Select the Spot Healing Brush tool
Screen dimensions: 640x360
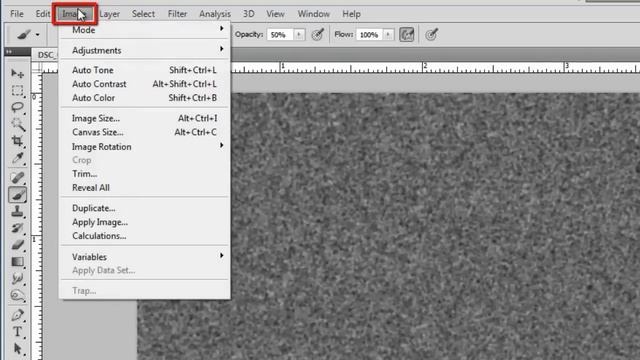pyautogui.click(x=17, y=177)
